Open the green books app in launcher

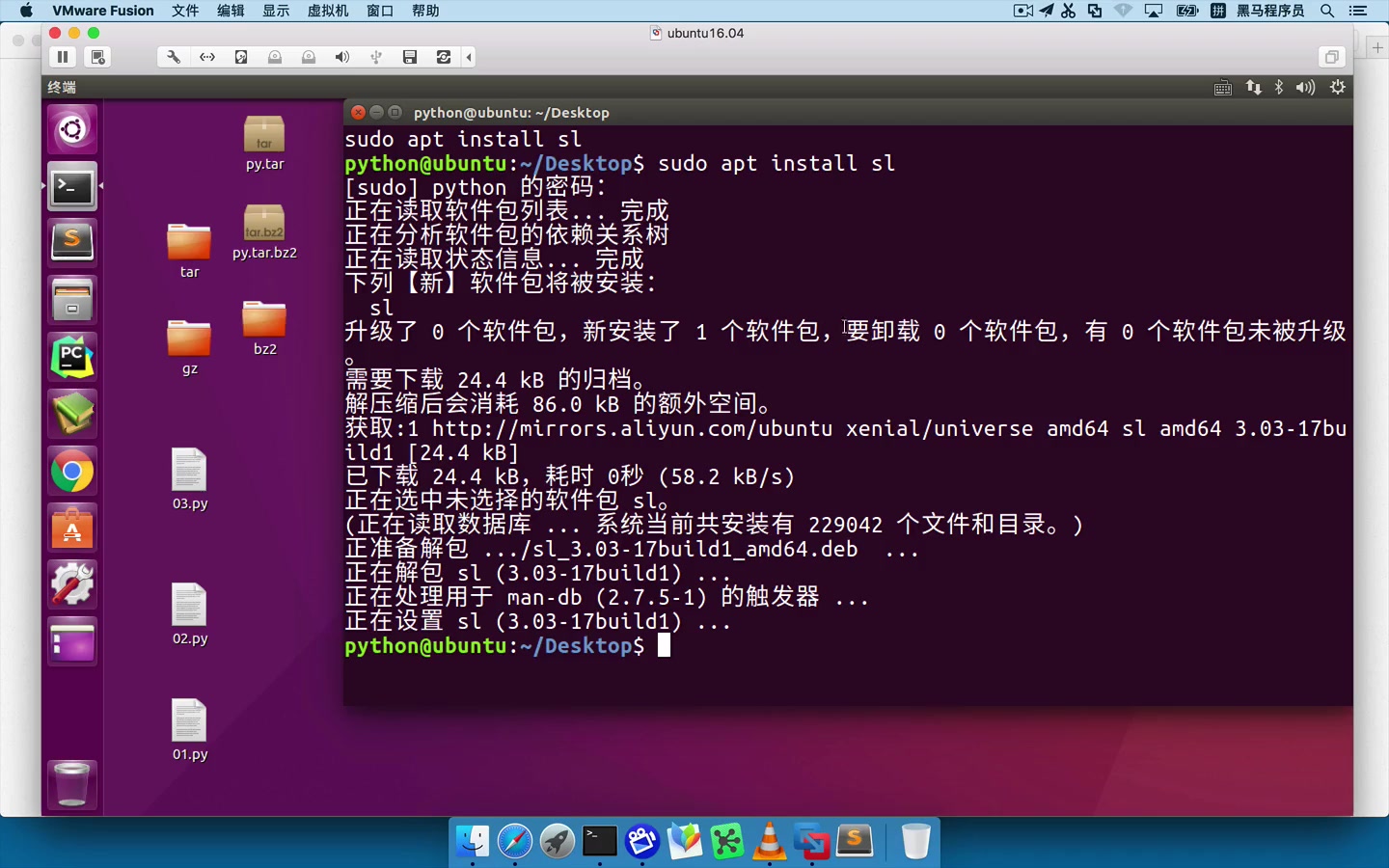pyautogui.click(x=72, y=414)
